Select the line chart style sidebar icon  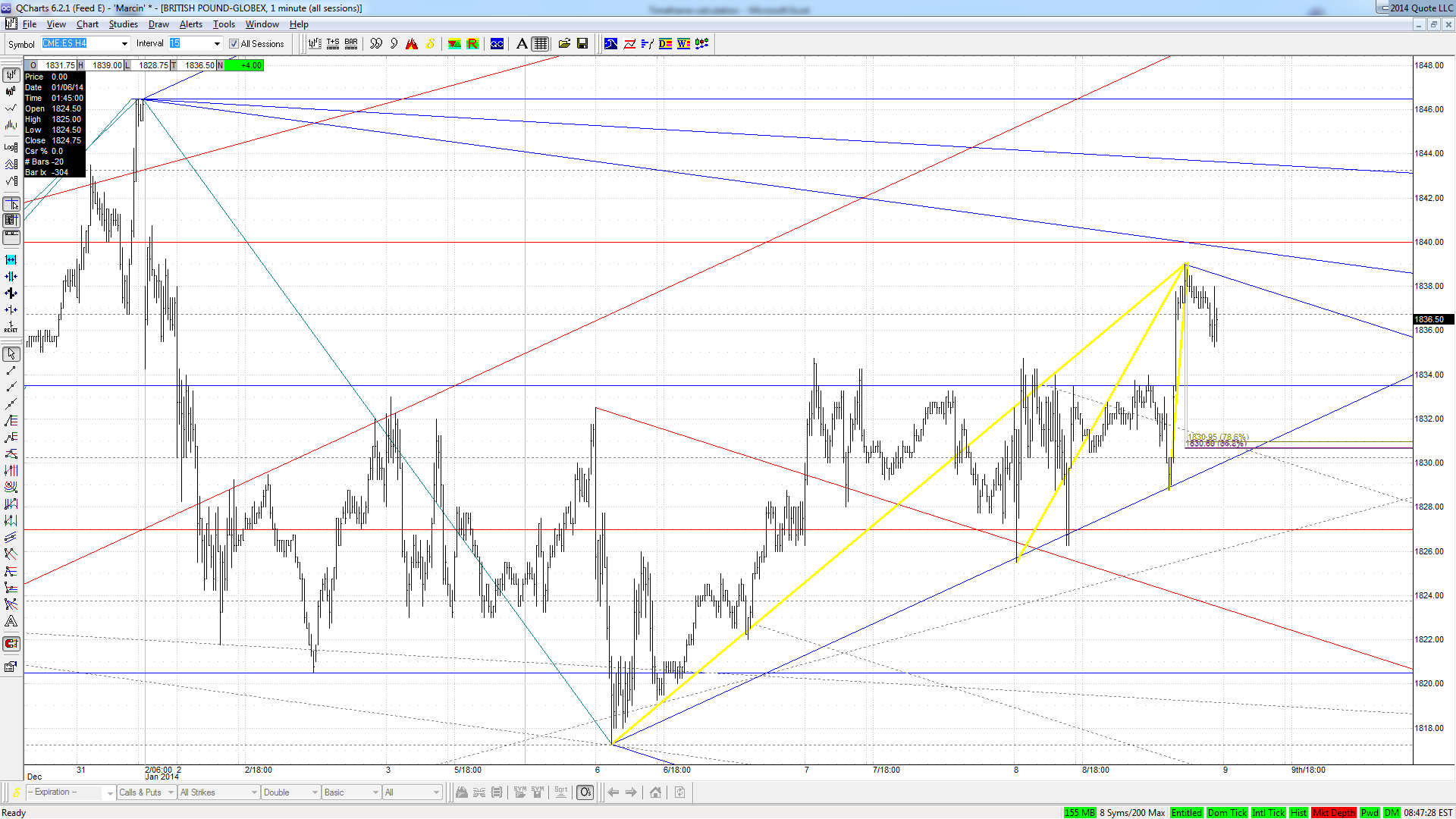(11, 108)
